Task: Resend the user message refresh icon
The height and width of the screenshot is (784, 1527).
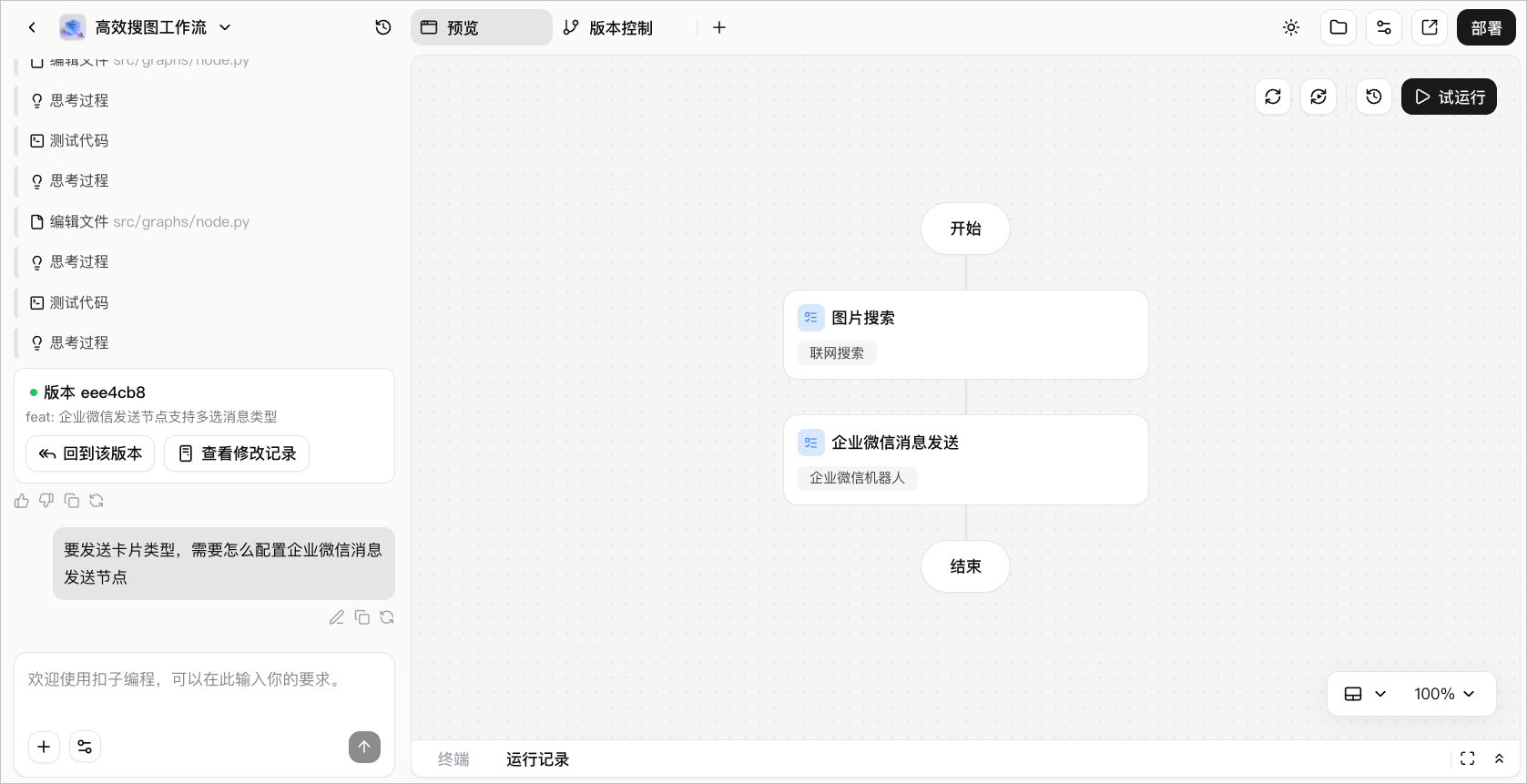Action: [387, 617]
